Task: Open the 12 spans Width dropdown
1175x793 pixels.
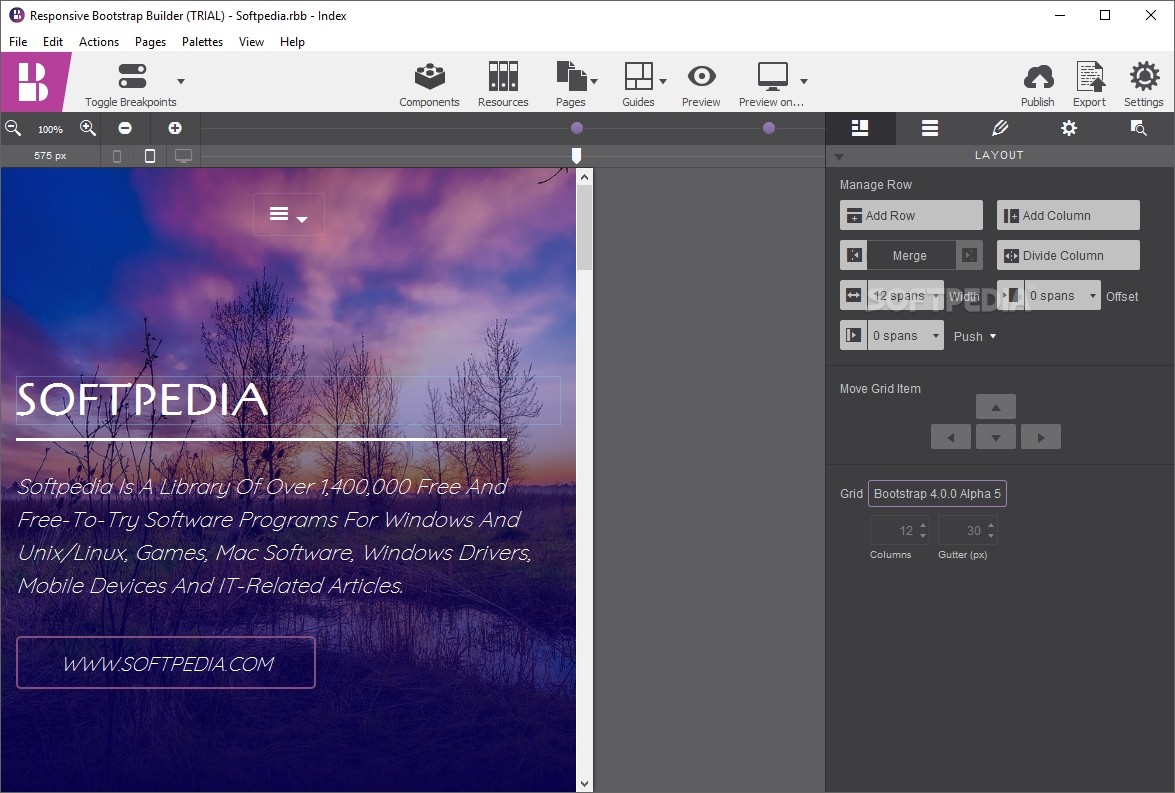Action: 905,295
